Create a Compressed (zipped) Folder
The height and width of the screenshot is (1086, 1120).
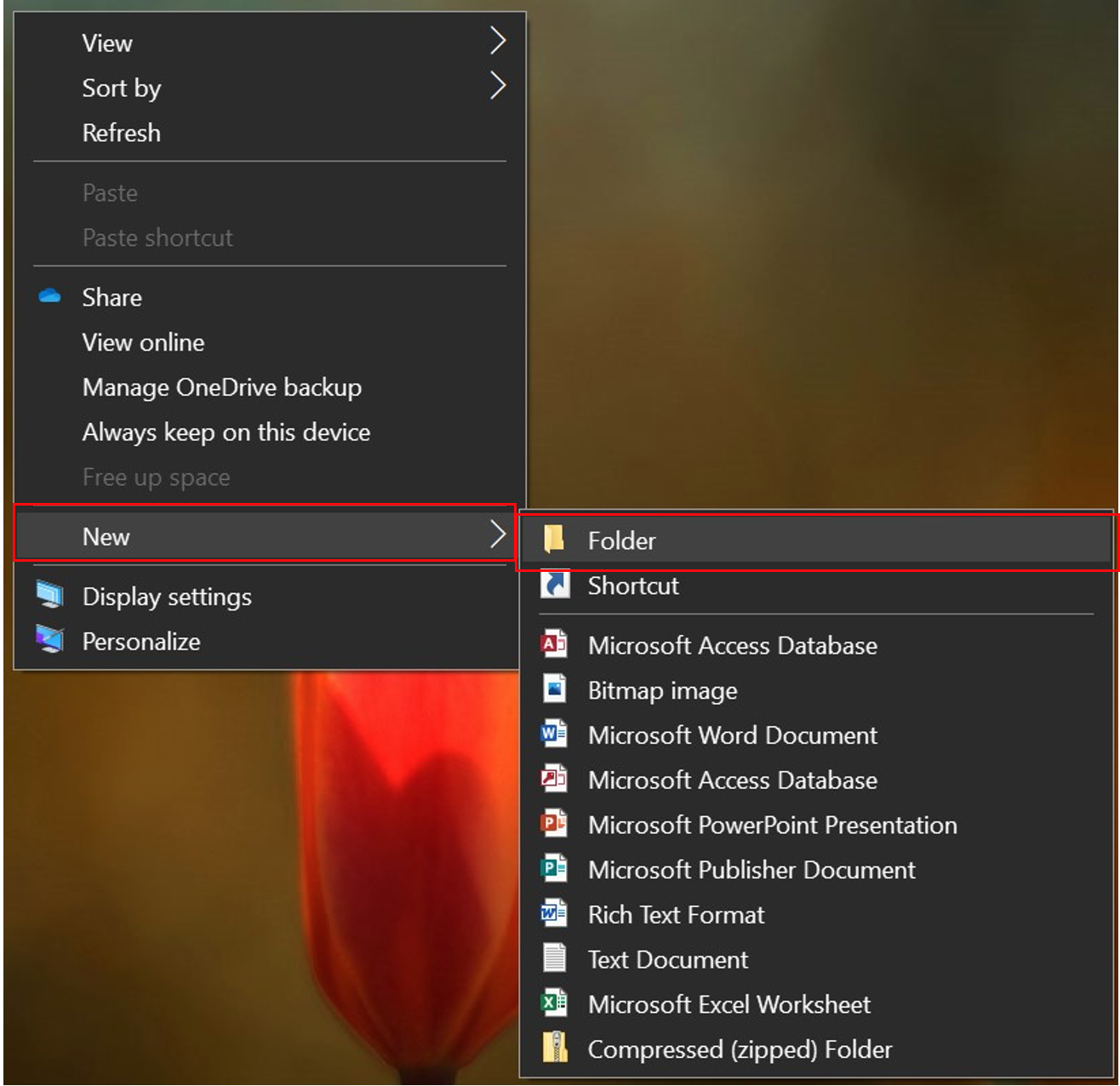click(815, 1049)
